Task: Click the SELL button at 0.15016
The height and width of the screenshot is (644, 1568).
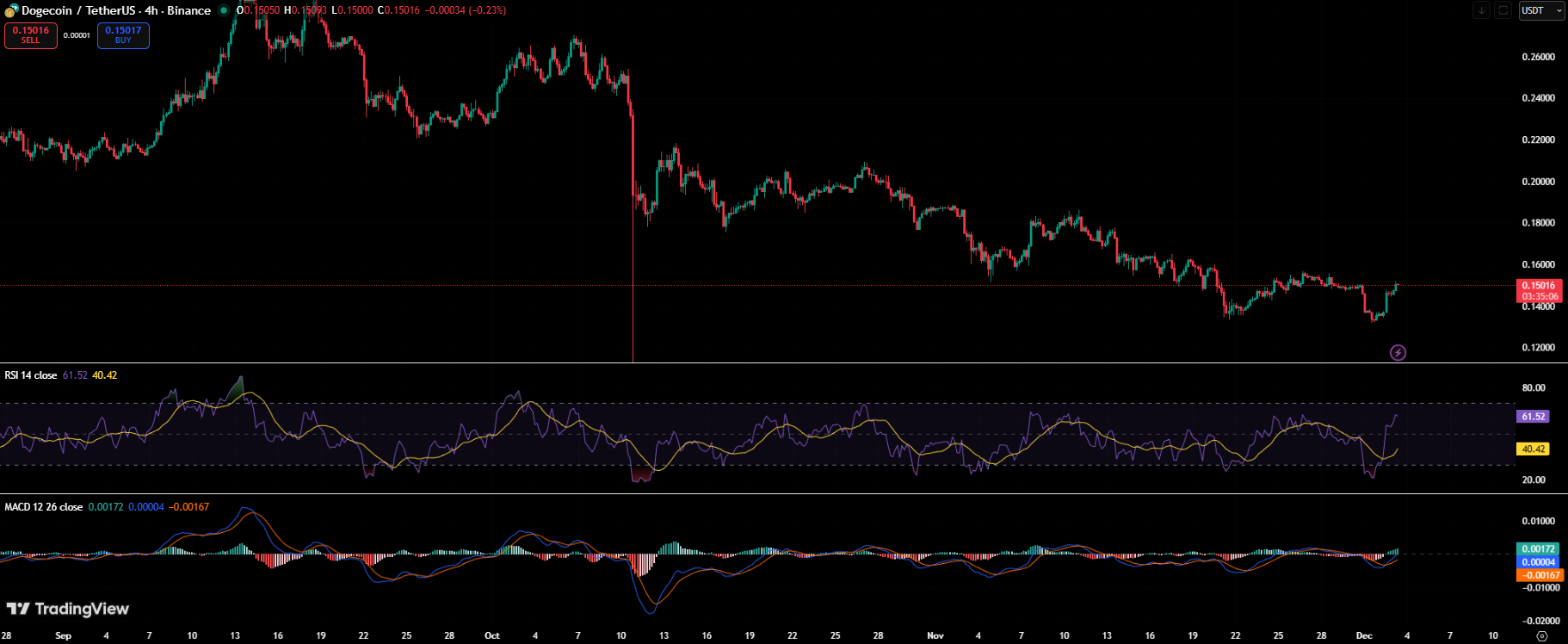Action: (x=31, y=35)
